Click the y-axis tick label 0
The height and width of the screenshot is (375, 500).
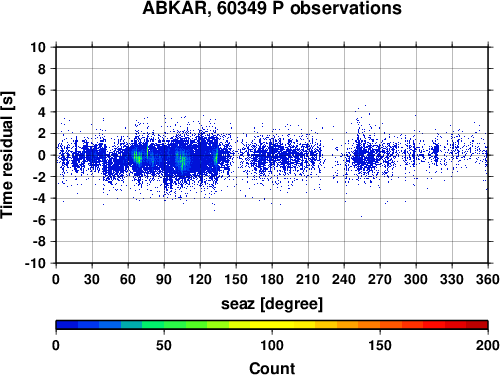tap(42, 155)
